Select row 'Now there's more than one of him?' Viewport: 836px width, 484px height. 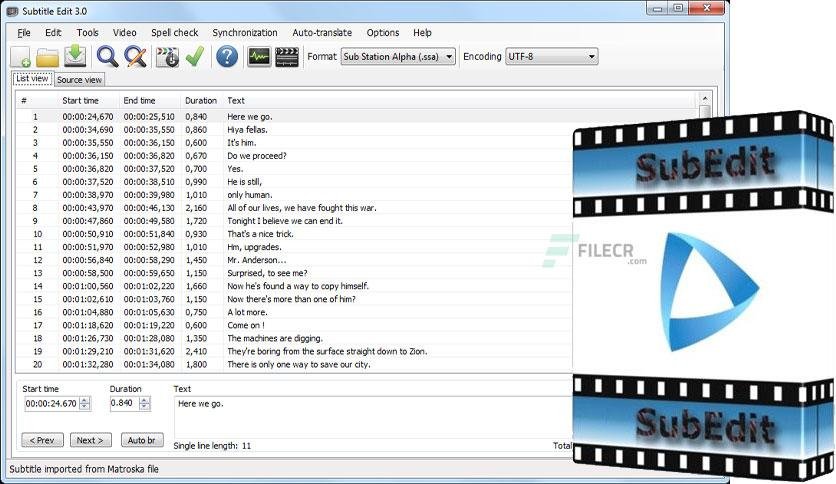tap(293, 299)
